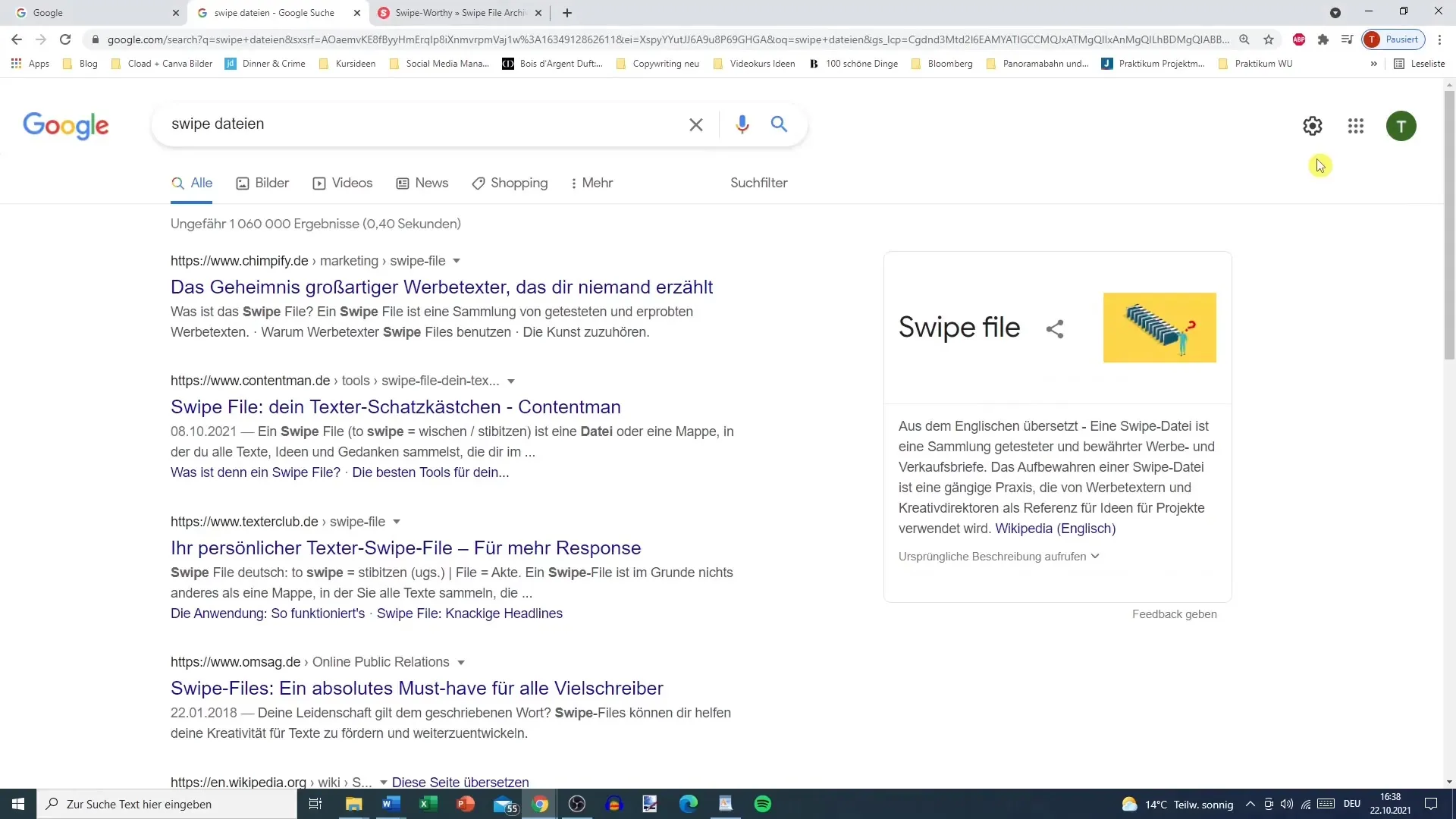Open the Google apps grid icon
Screen dimensions: 1456x819
click(x=1356, y=126)
